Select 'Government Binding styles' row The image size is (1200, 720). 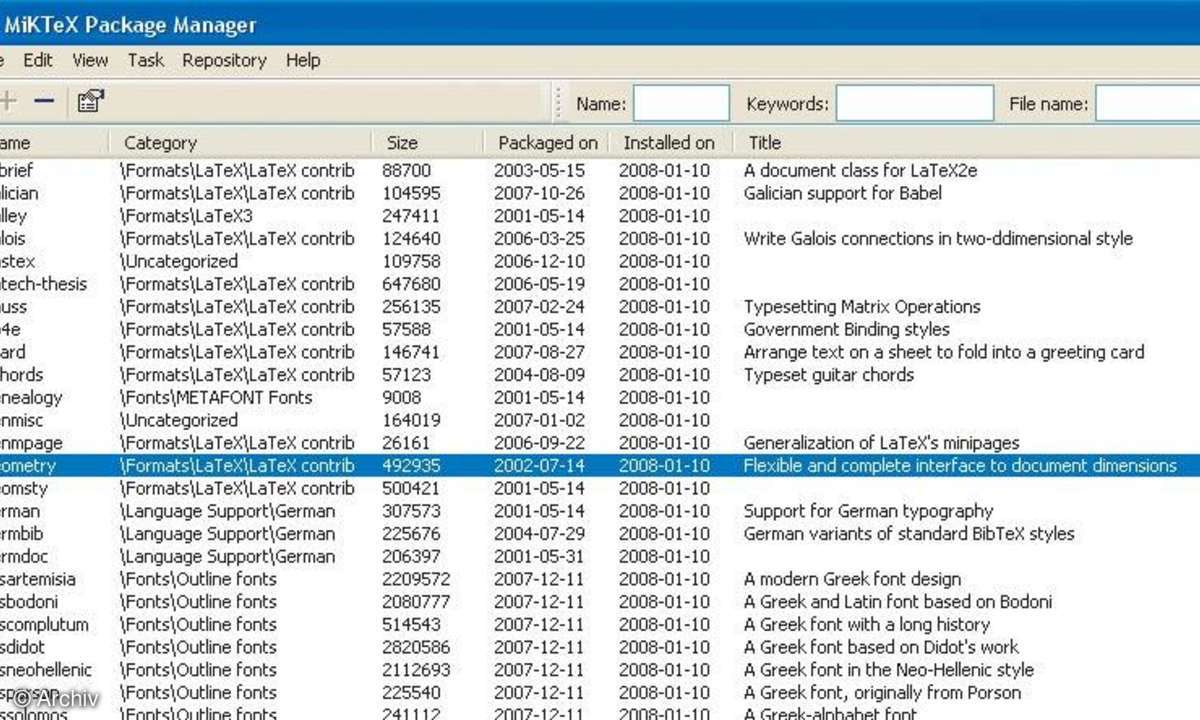pyautogui.click(x=600, y=330)
